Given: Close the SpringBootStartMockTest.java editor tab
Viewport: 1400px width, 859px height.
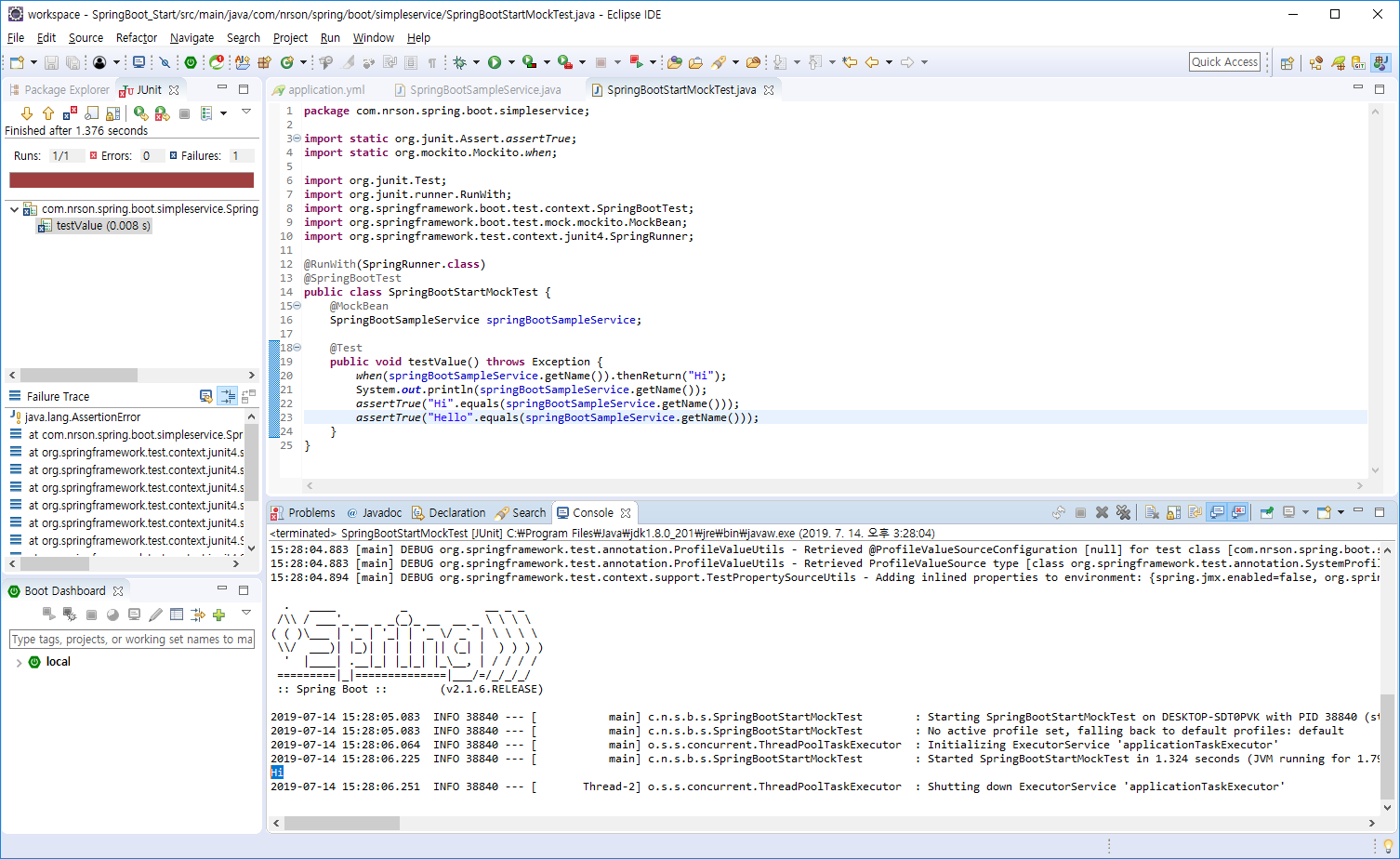Looking at the screenshot, I should [x=768, y=90].
